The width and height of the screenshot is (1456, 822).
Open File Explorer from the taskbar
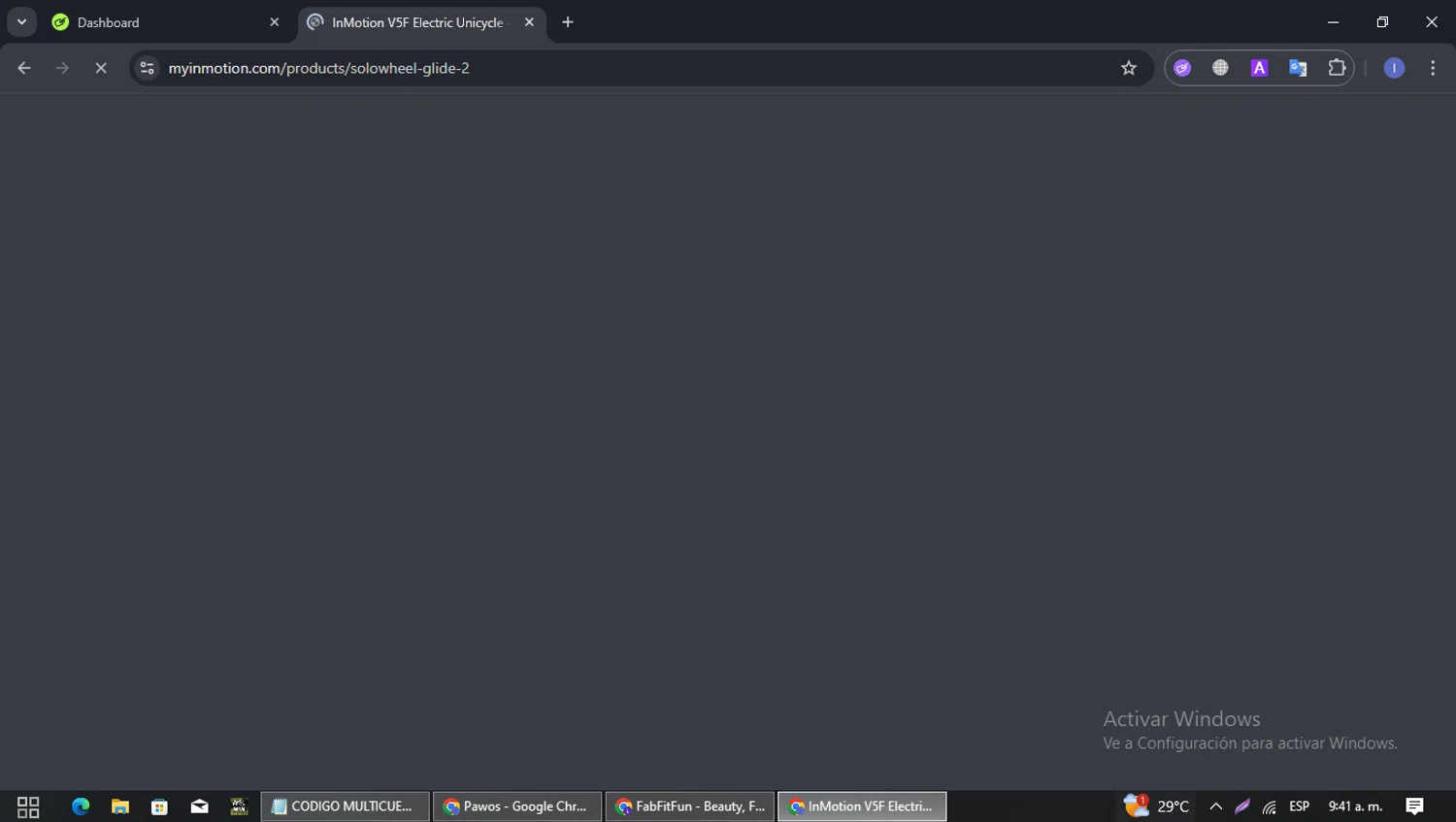tap(120, 806)
